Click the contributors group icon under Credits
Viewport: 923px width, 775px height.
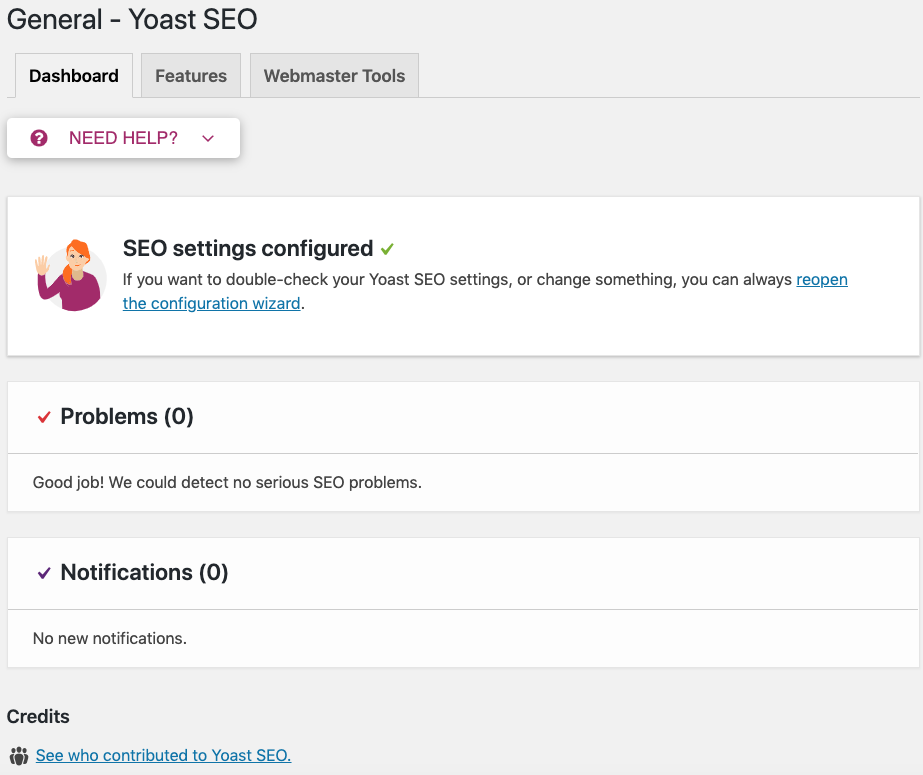(x=19, y=756)
